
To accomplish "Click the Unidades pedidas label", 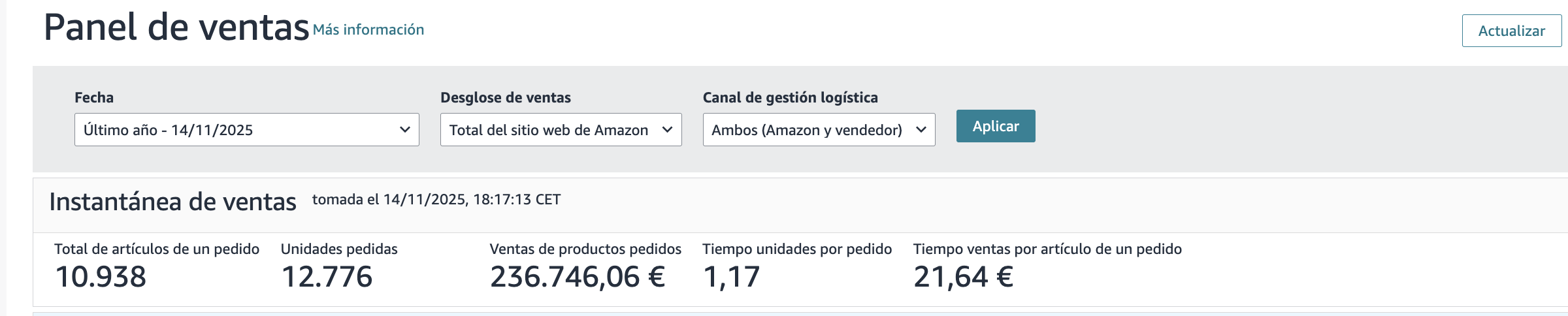I will 339,249.
